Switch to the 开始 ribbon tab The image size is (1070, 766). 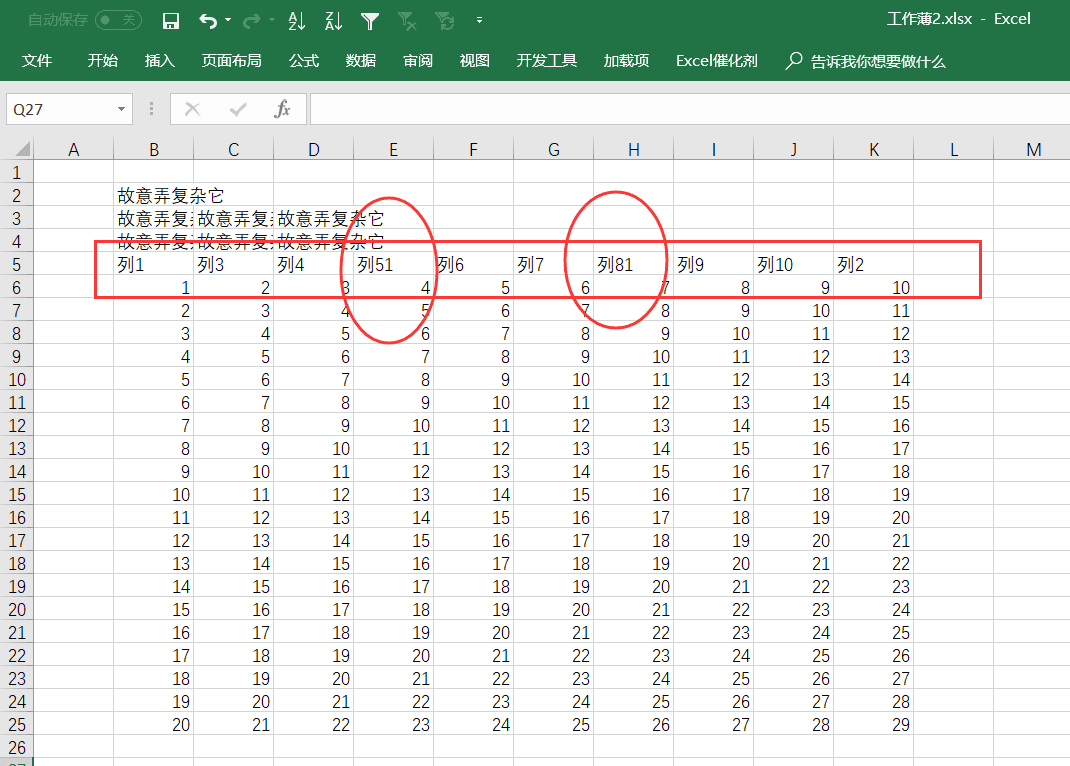coord(103,61)
